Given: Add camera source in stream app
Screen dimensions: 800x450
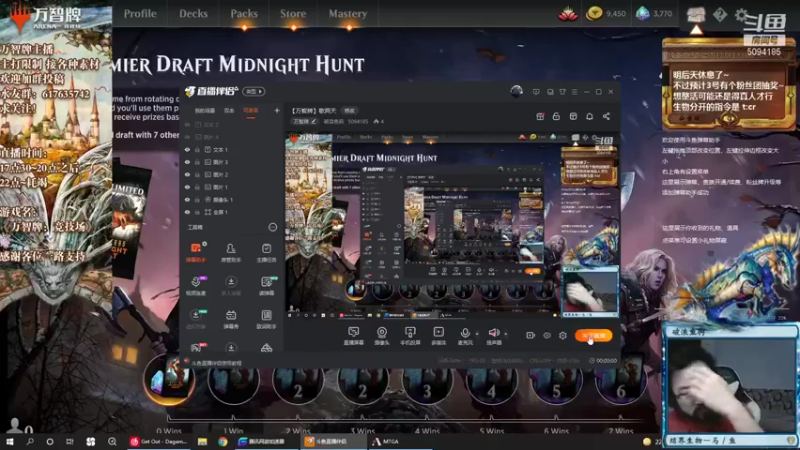Looking at the screenshot, I should pyautogui.click(x=382, y=336).
